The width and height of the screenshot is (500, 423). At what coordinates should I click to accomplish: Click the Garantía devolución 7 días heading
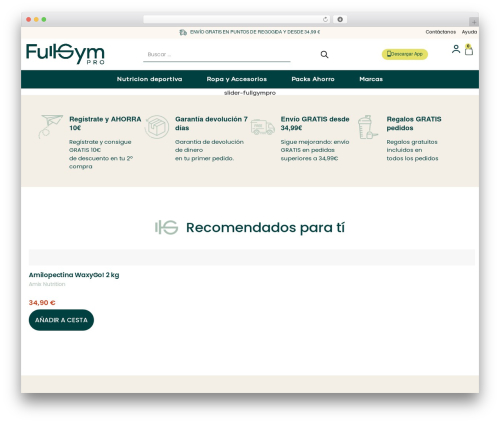(211, 124)
